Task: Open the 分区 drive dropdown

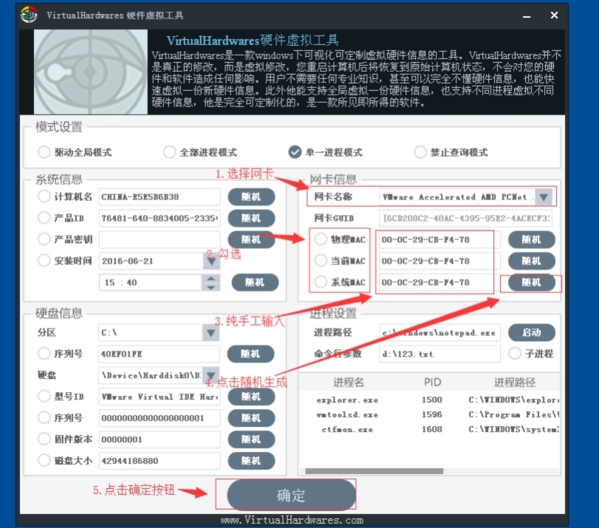Action: (210, 333)
